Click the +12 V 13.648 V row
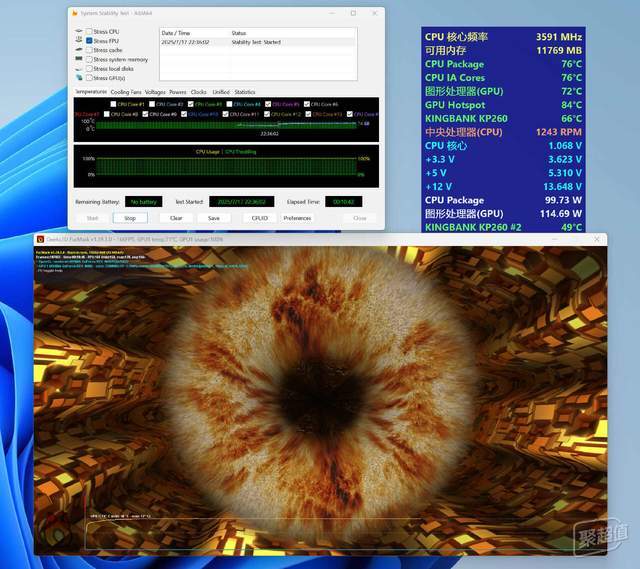The image size is (640, 569). 503,187
